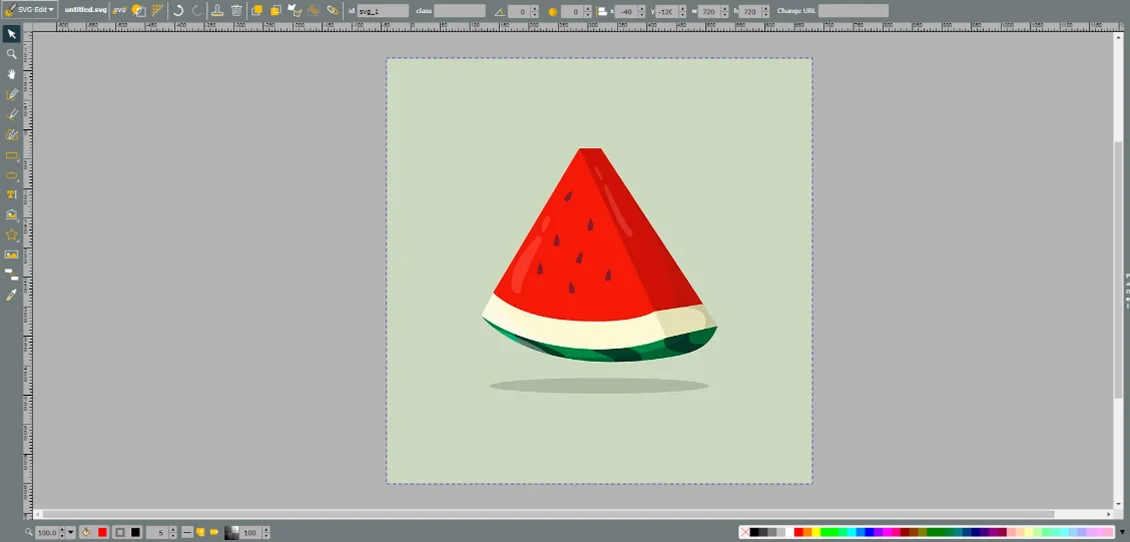Open the stroke color picker
The image size is (1130, 542).
135,533
